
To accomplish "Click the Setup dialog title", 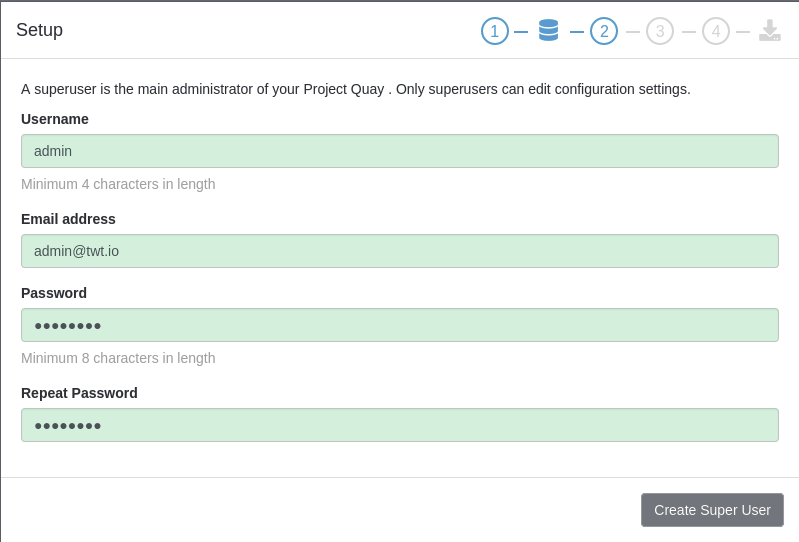I will point(39,30).
